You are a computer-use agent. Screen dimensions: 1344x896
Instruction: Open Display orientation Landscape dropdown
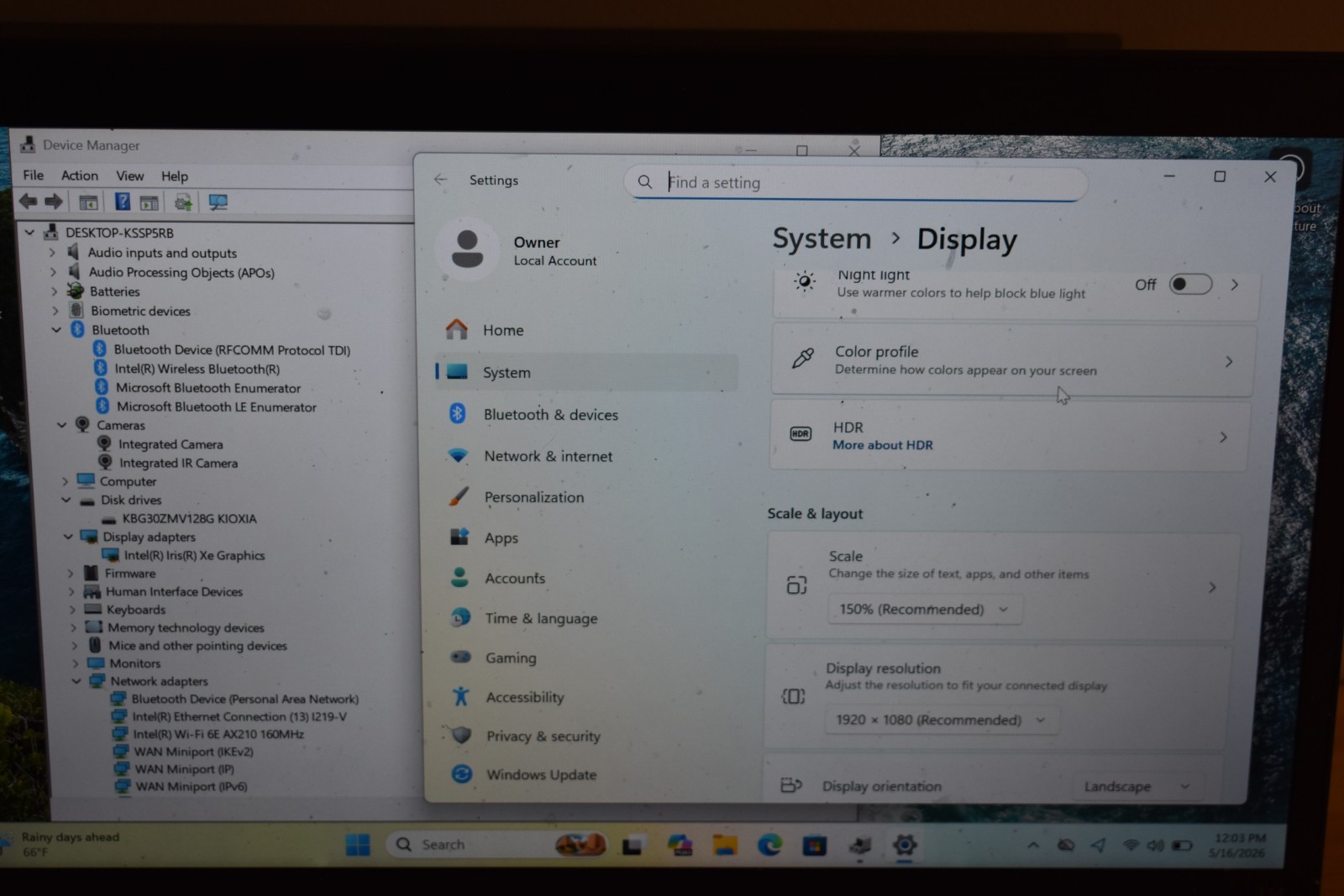click(x=1138, y=786)
